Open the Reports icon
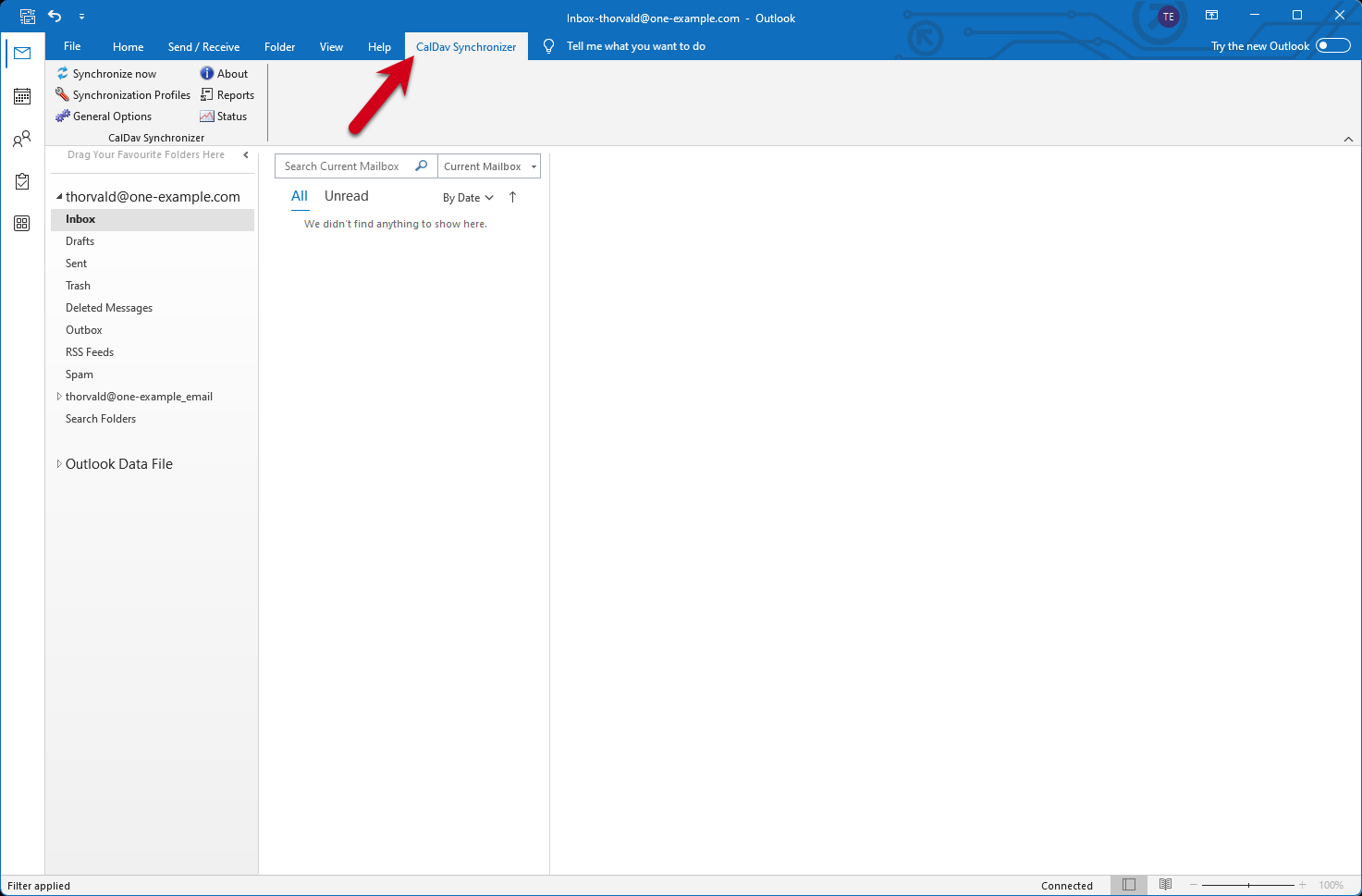The height and width of the screenshot is (896, 1362). [x=207, y=94]
